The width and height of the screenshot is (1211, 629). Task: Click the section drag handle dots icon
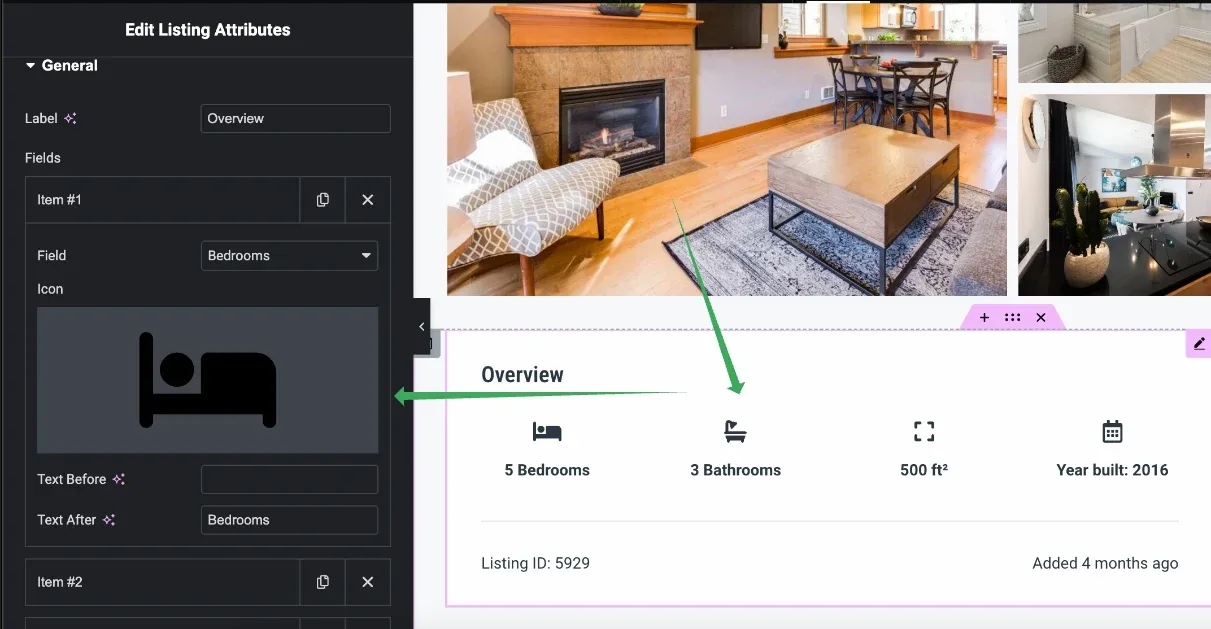[1012, 317]
